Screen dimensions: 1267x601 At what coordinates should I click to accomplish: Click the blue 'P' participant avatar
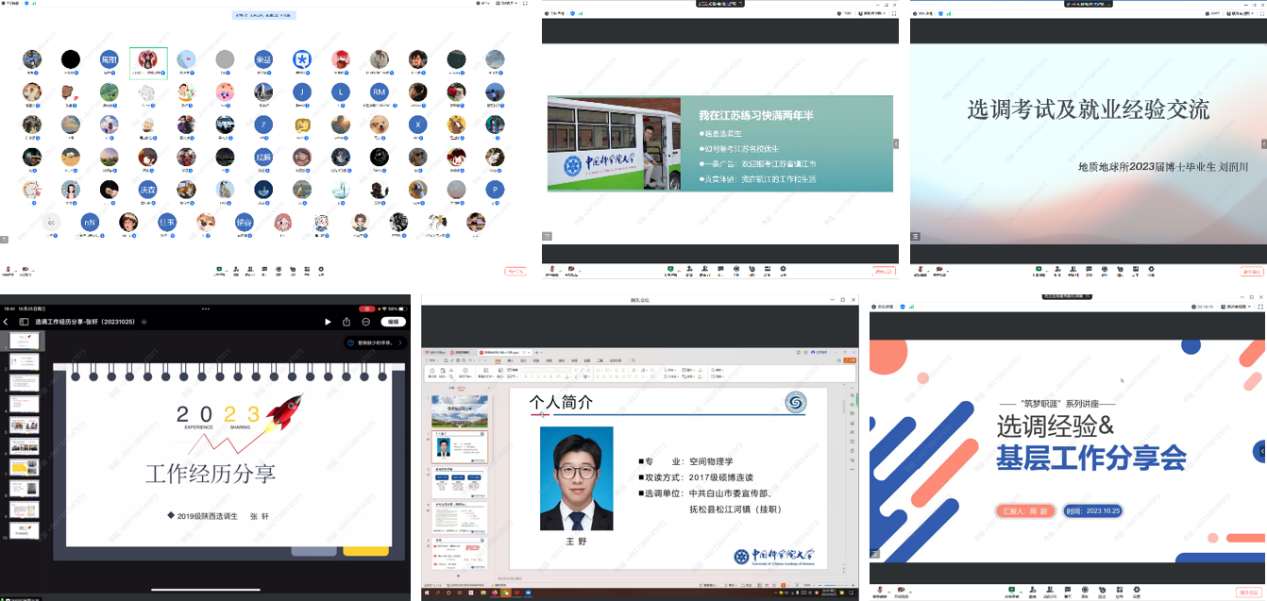point(495,189)
